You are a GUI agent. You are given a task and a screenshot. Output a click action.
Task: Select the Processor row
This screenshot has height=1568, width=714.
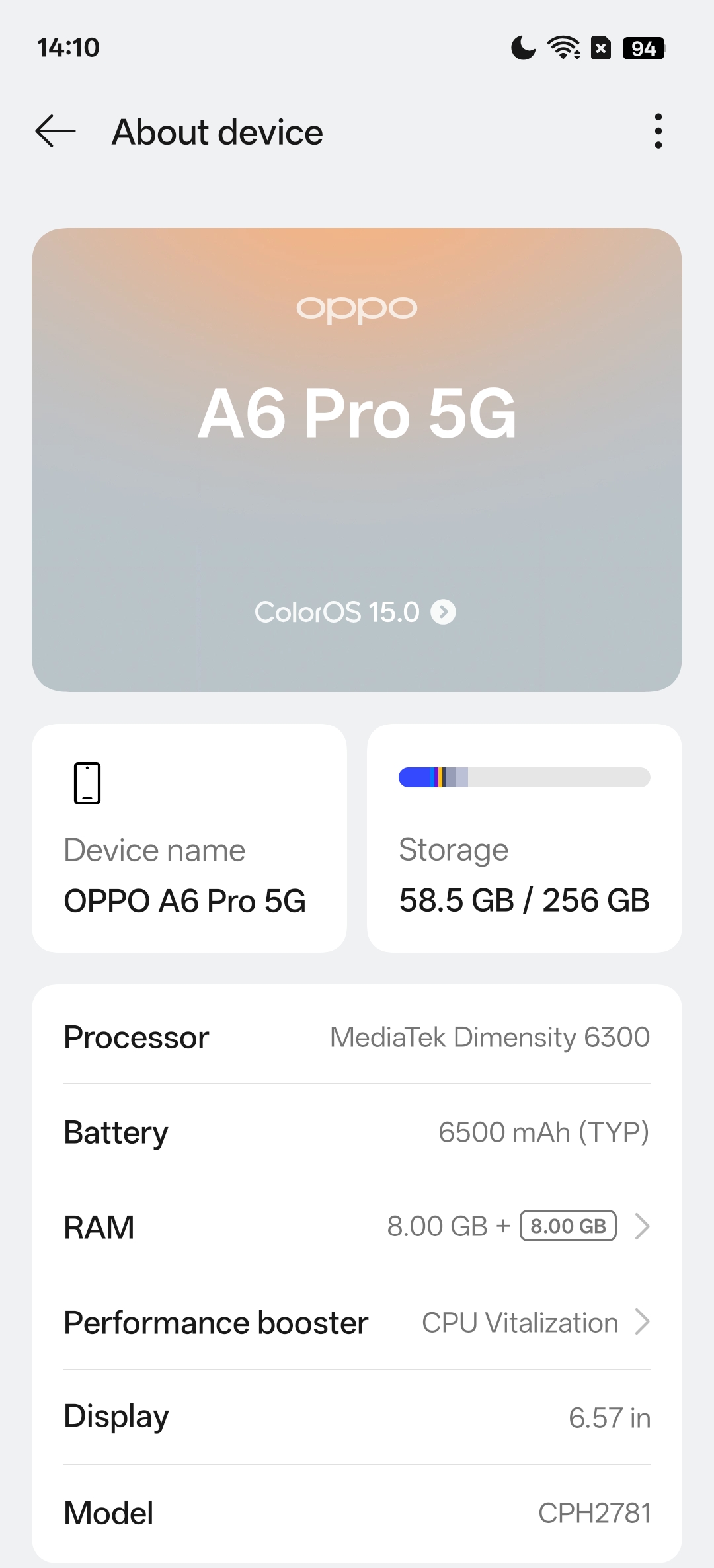pos(357,1037)
